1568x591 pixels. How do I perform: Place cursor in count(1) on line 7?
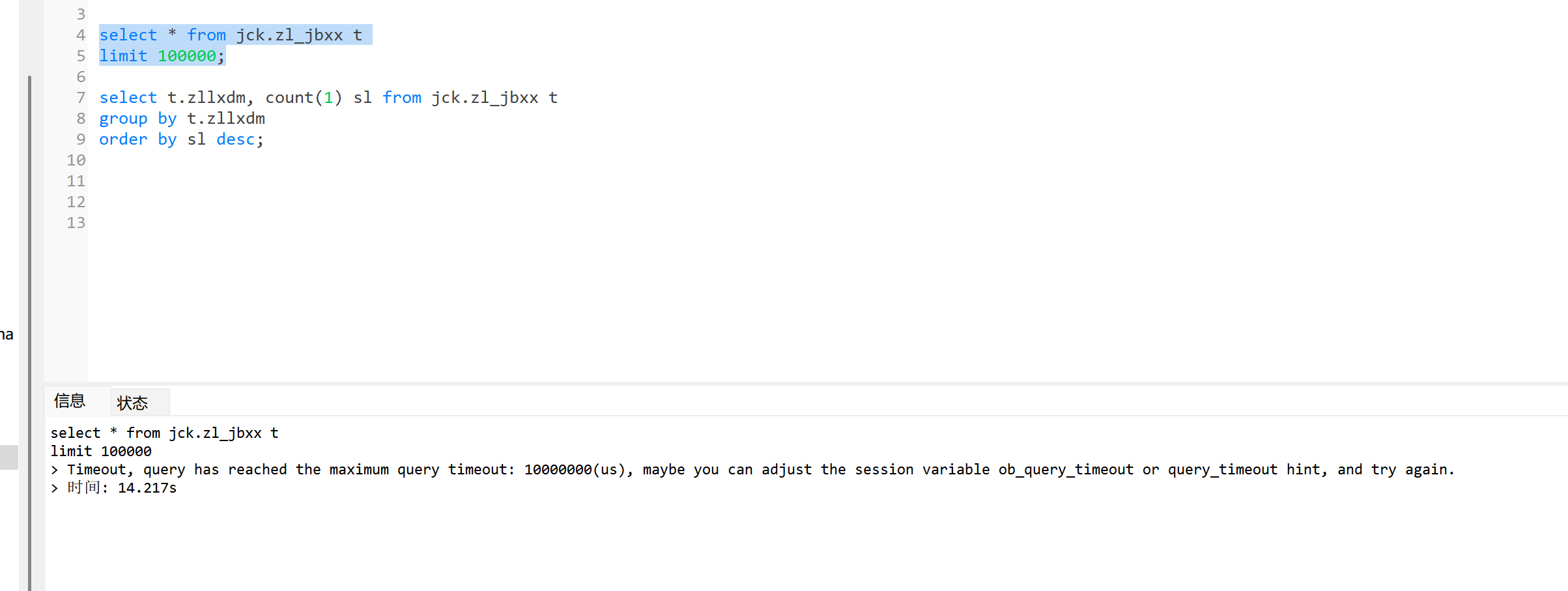point(304,98)
